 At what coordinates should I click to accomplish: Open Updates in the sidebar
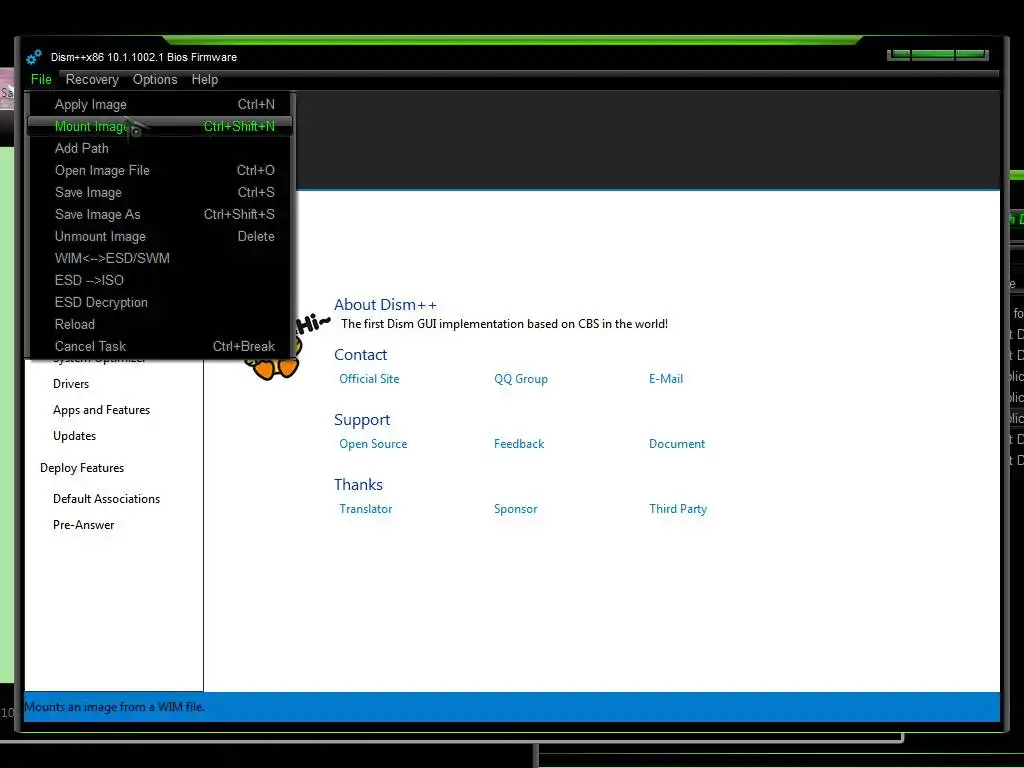pyautogui.click(x=74, y=436)
